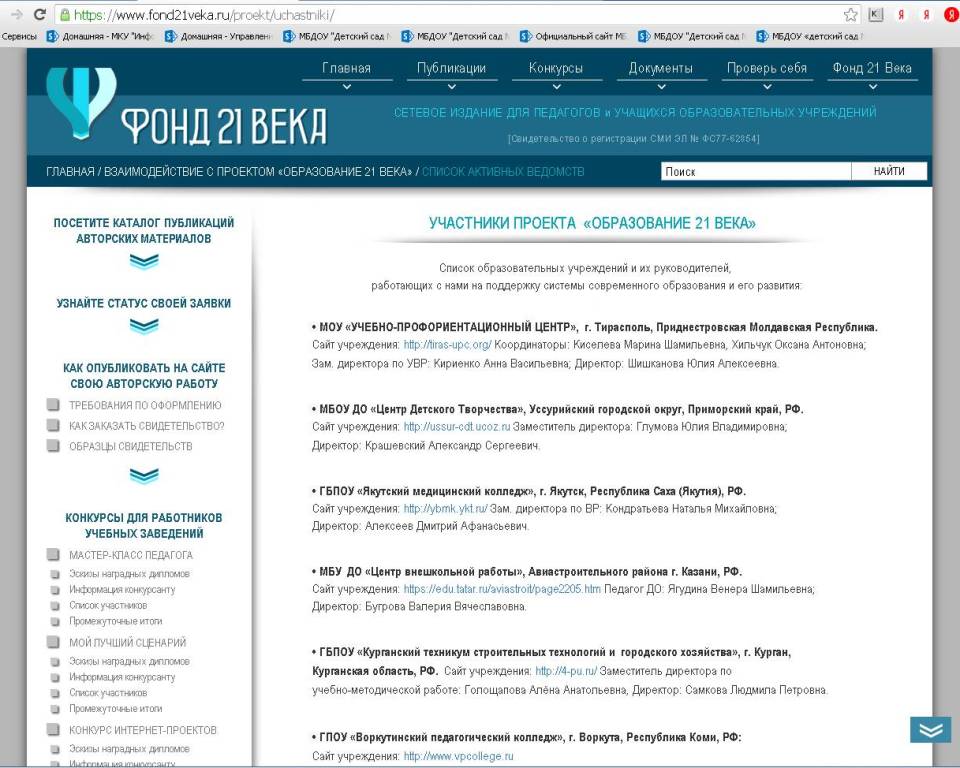Visit the edu.tatar.ru/aviastroit/page2205.htm link
The image size is (960, 768).
tap(502, 589)
